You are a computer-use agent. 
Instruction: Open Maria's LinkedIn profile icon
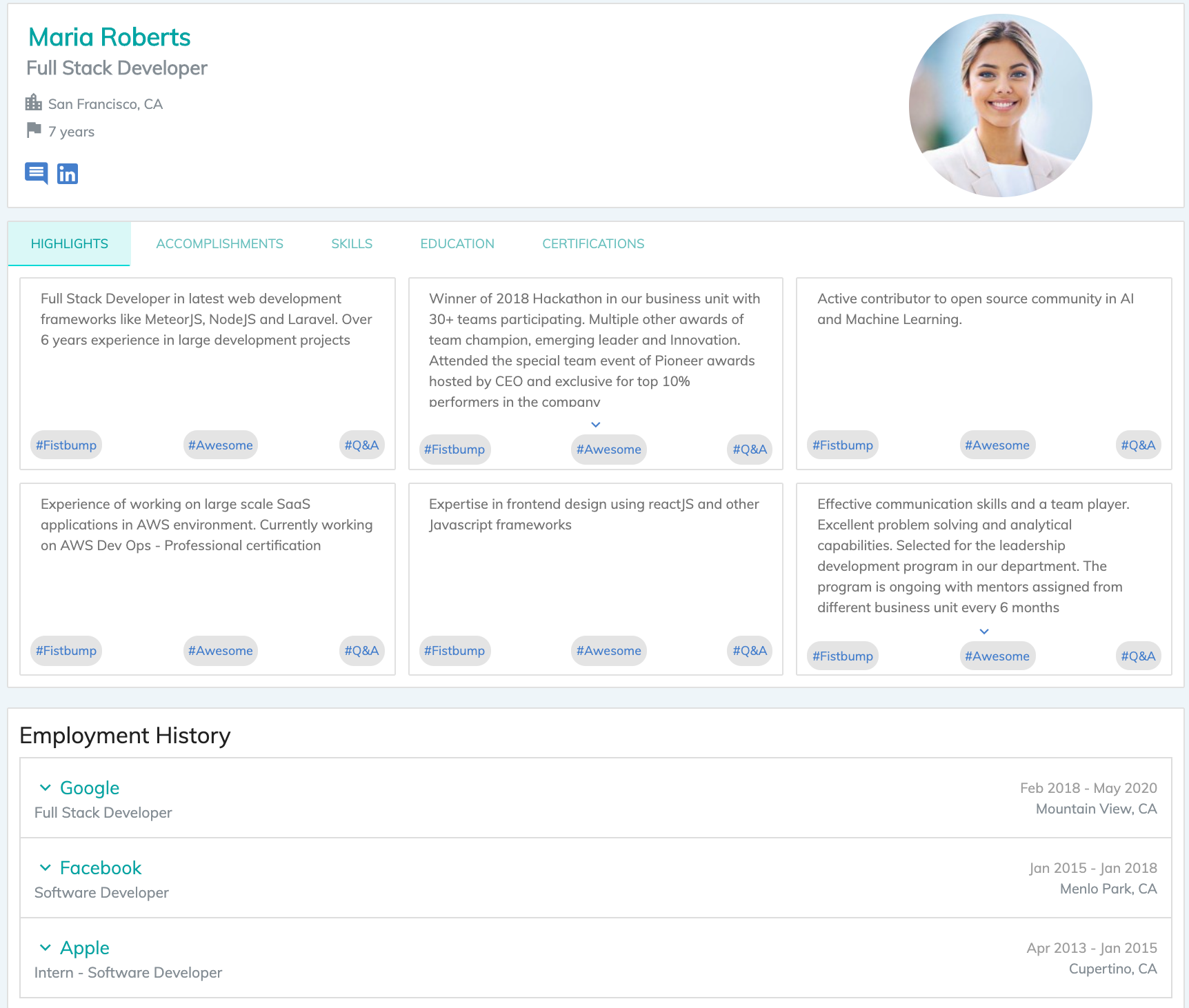[x=68, y=174]
